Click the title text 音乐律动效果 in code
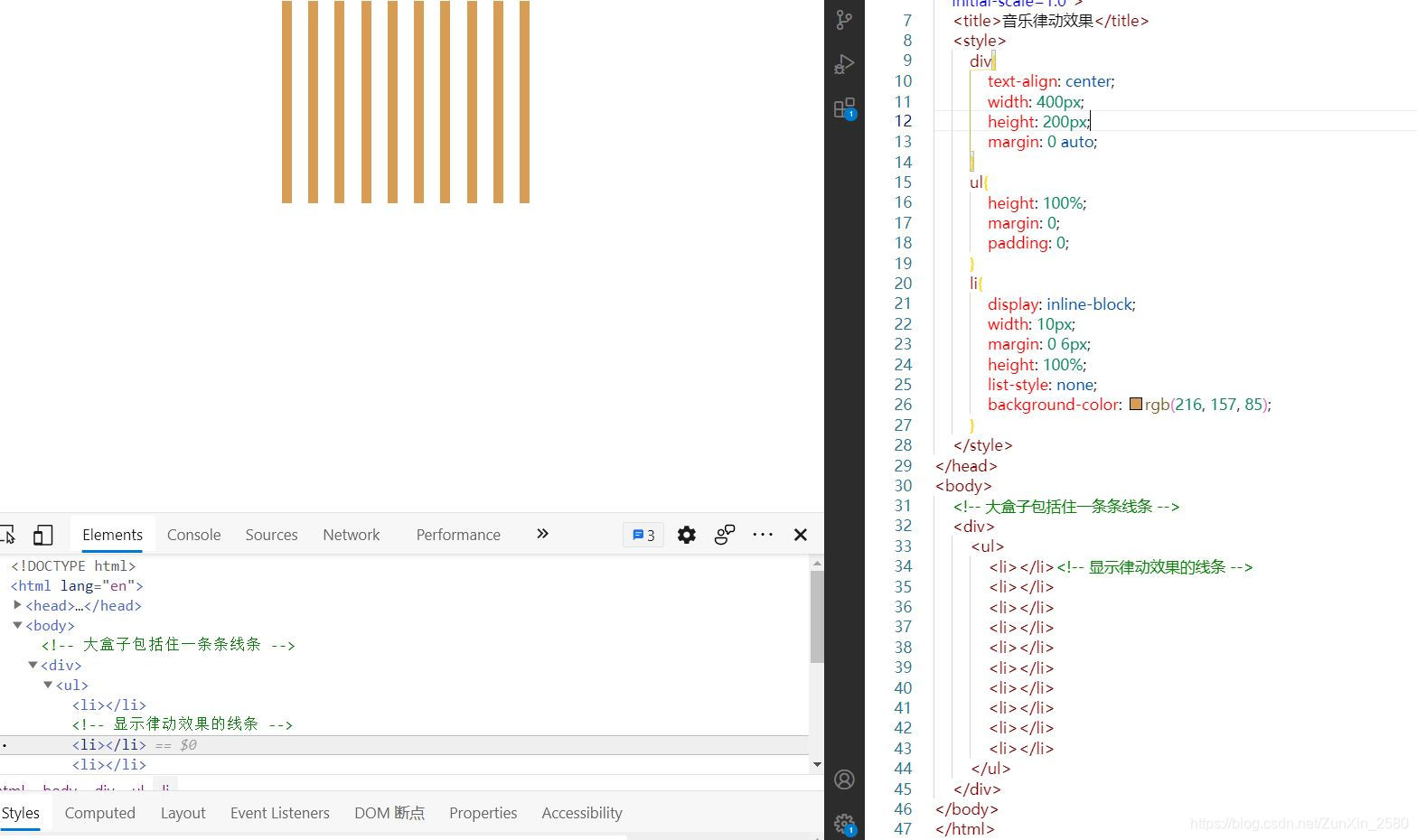This screenshot has height=840, width=1417. point(1048,20)
